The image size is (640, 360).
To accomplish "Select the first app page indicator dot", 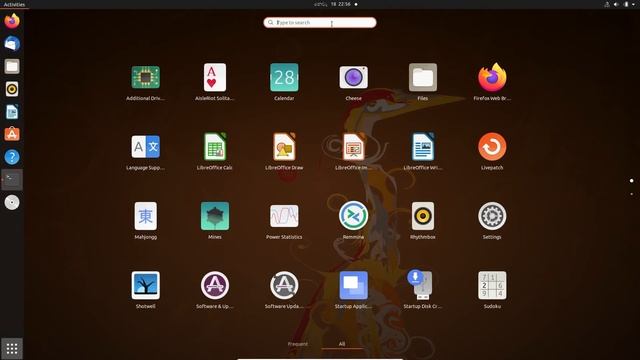I will pyautogui.click(x=631, y=180).
